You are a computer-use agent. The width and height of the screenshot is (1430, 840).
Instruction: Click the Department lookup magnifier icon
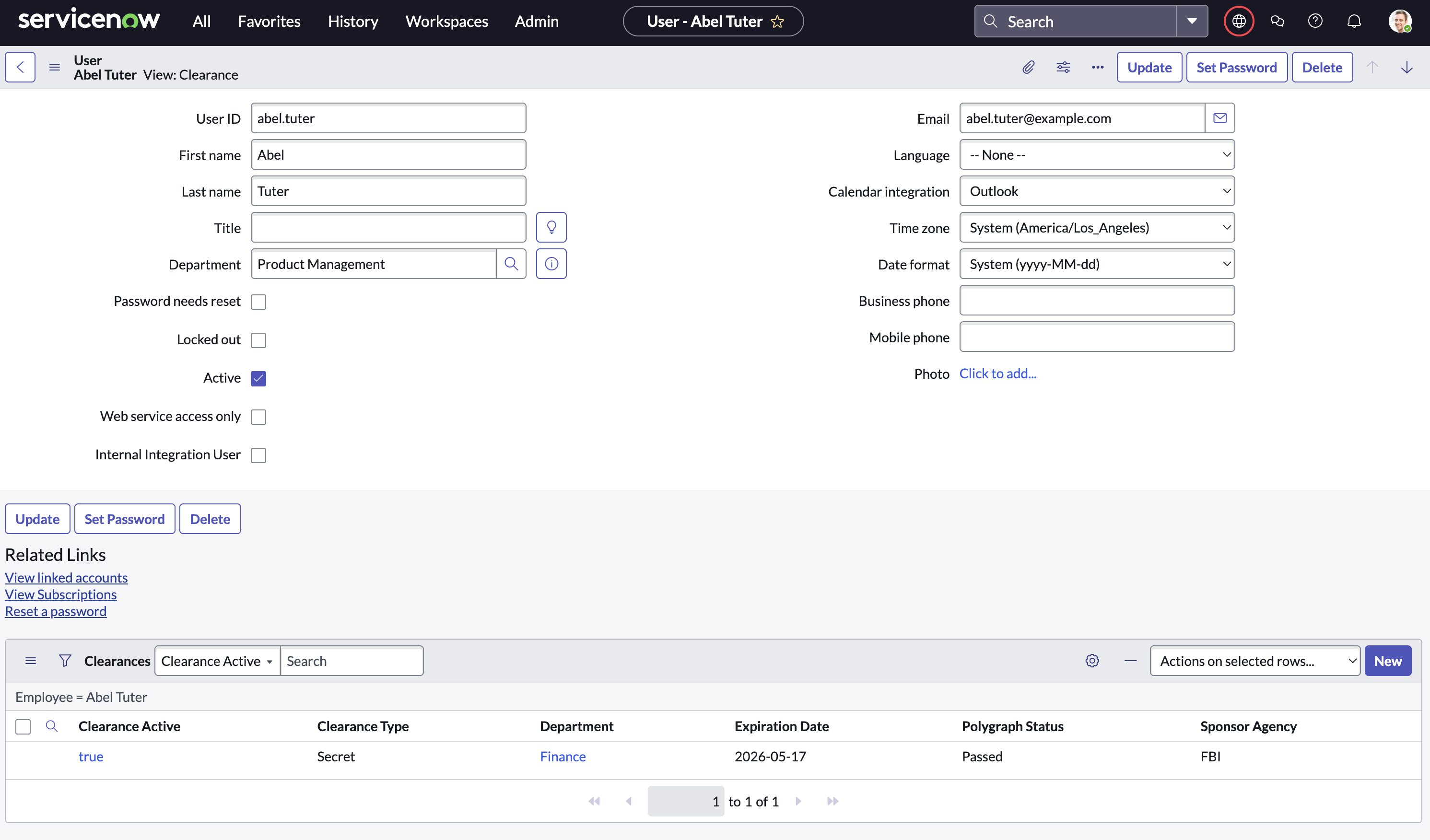[x=511, y=264]
